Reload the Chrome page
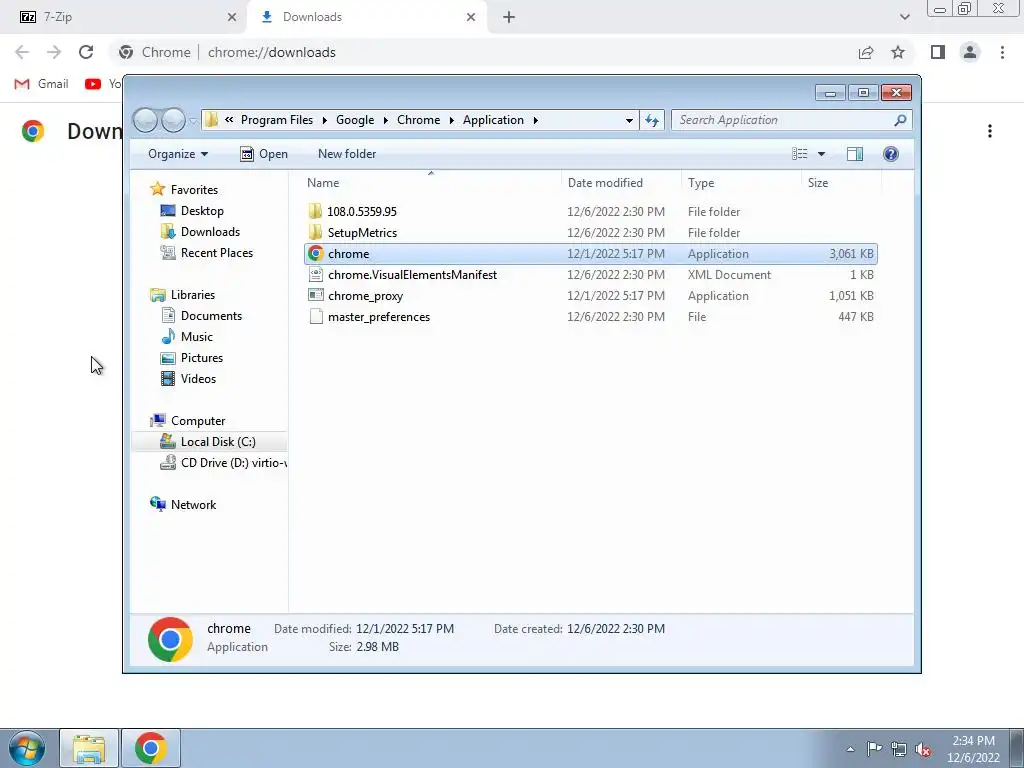1024x768 pixels. point(86,52)
